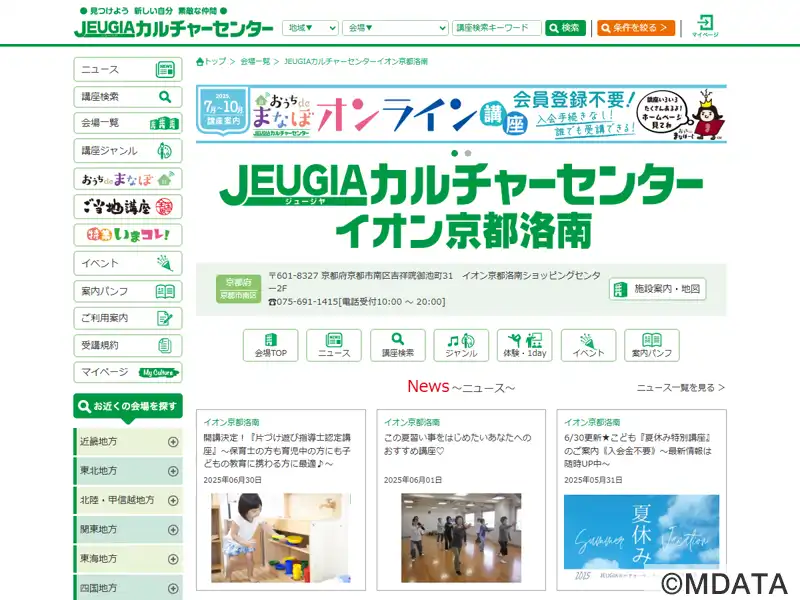The image size is (800, 600).
Task: Click the child playing news thumbnail
Action: pyautogui.click(x=281, y=538)
